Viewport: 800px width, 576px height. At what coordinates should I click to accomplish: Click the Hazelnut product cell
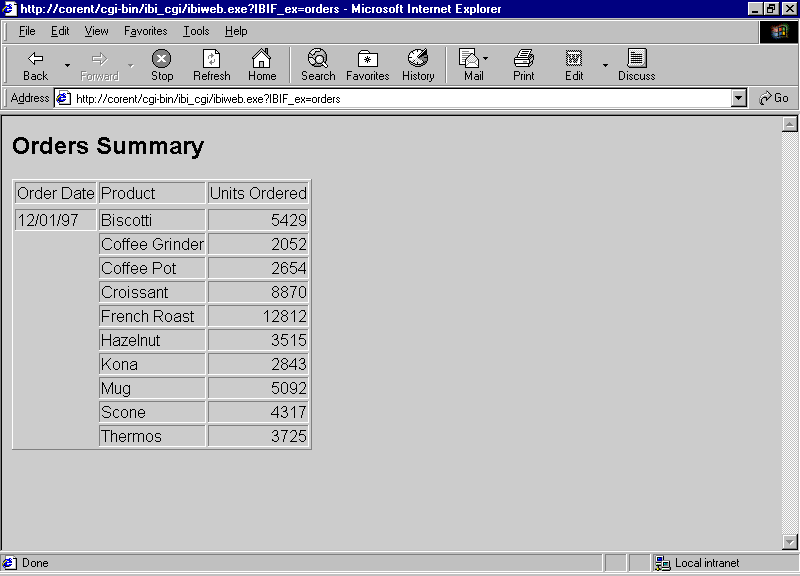(x=152, y=340)
